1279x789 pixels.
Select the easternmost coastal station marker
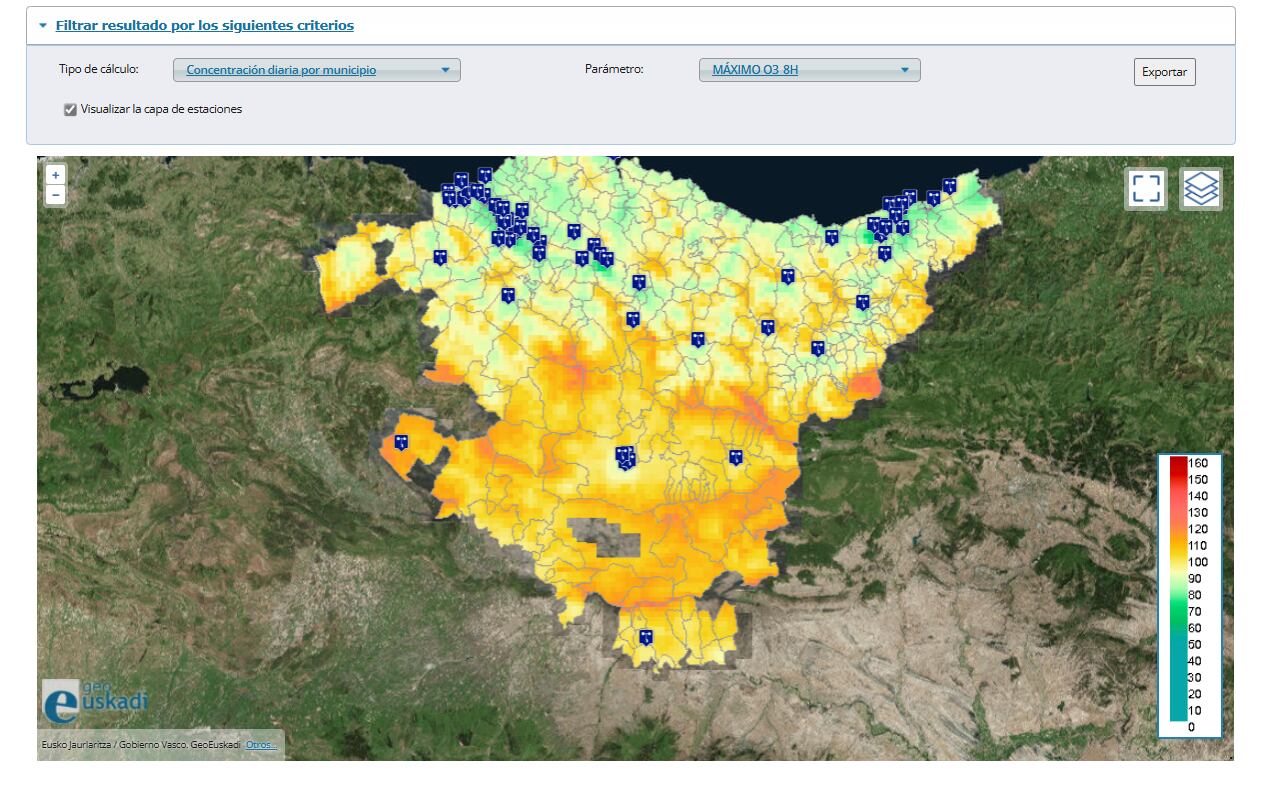(x=949, y=186)
